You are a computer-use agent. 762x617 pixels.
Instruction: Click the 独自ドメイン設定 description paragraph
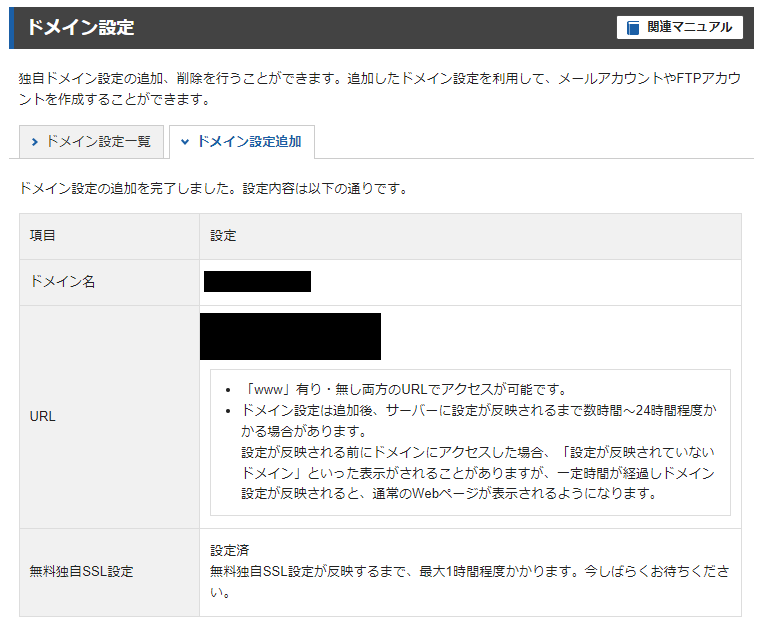pos(380,89)
